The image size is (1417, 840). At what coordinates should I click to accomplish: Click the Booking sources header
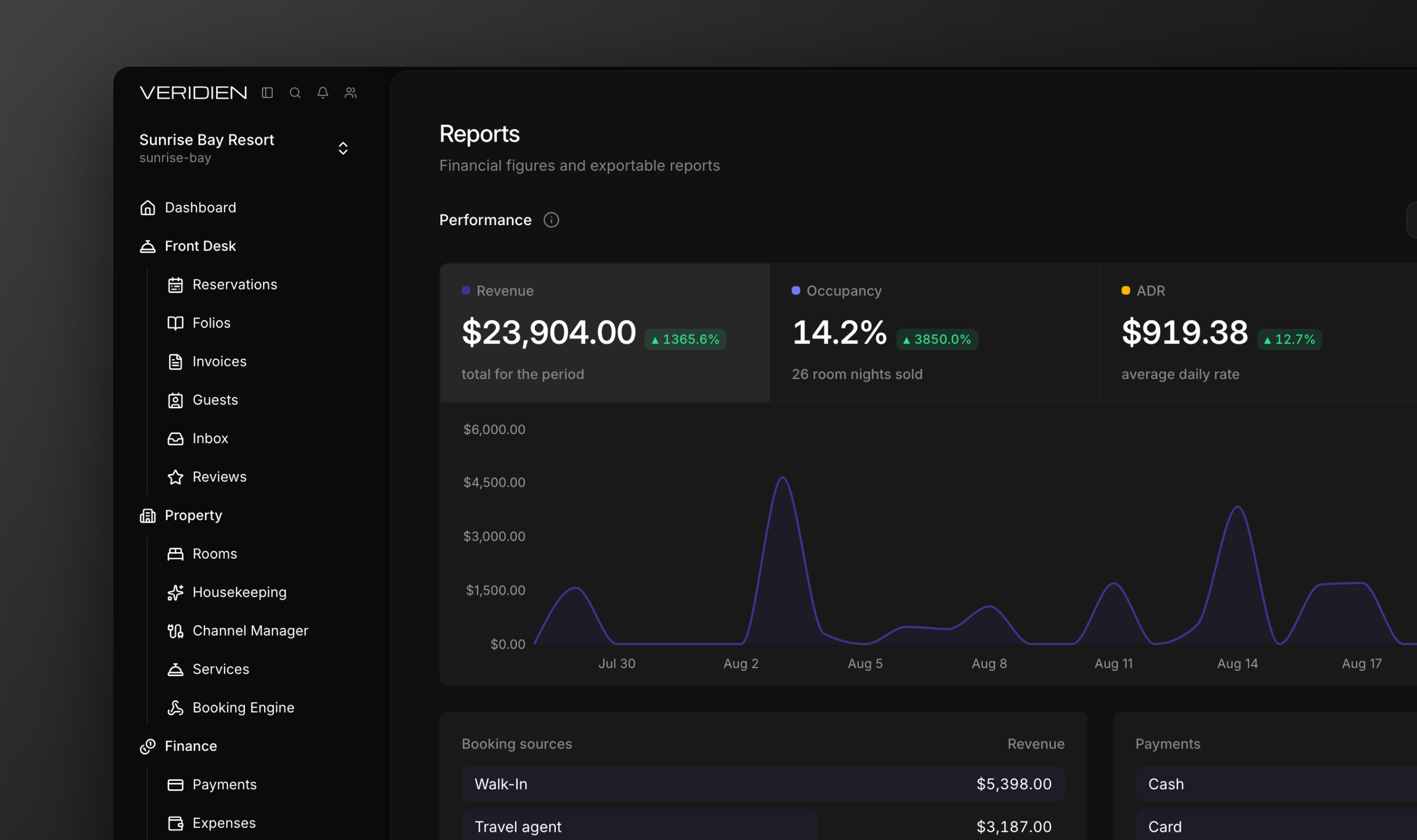pyautogui.click(x=516, y=744)
